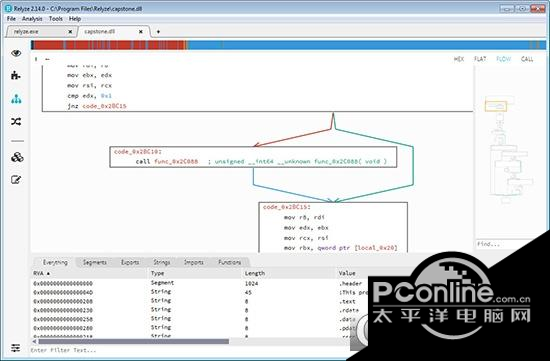Click the 'mov ebx, edx' instruction
Image resolution: width=550 pixels, height=361 pixels.
point(89,75)
